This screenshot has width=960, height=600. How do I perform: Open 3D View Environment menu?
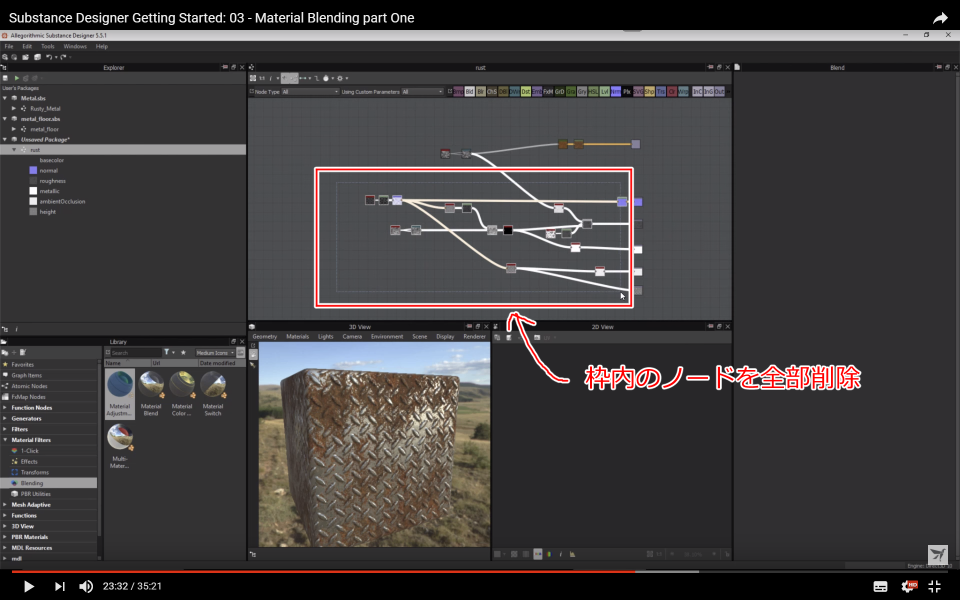click(387, 337)
